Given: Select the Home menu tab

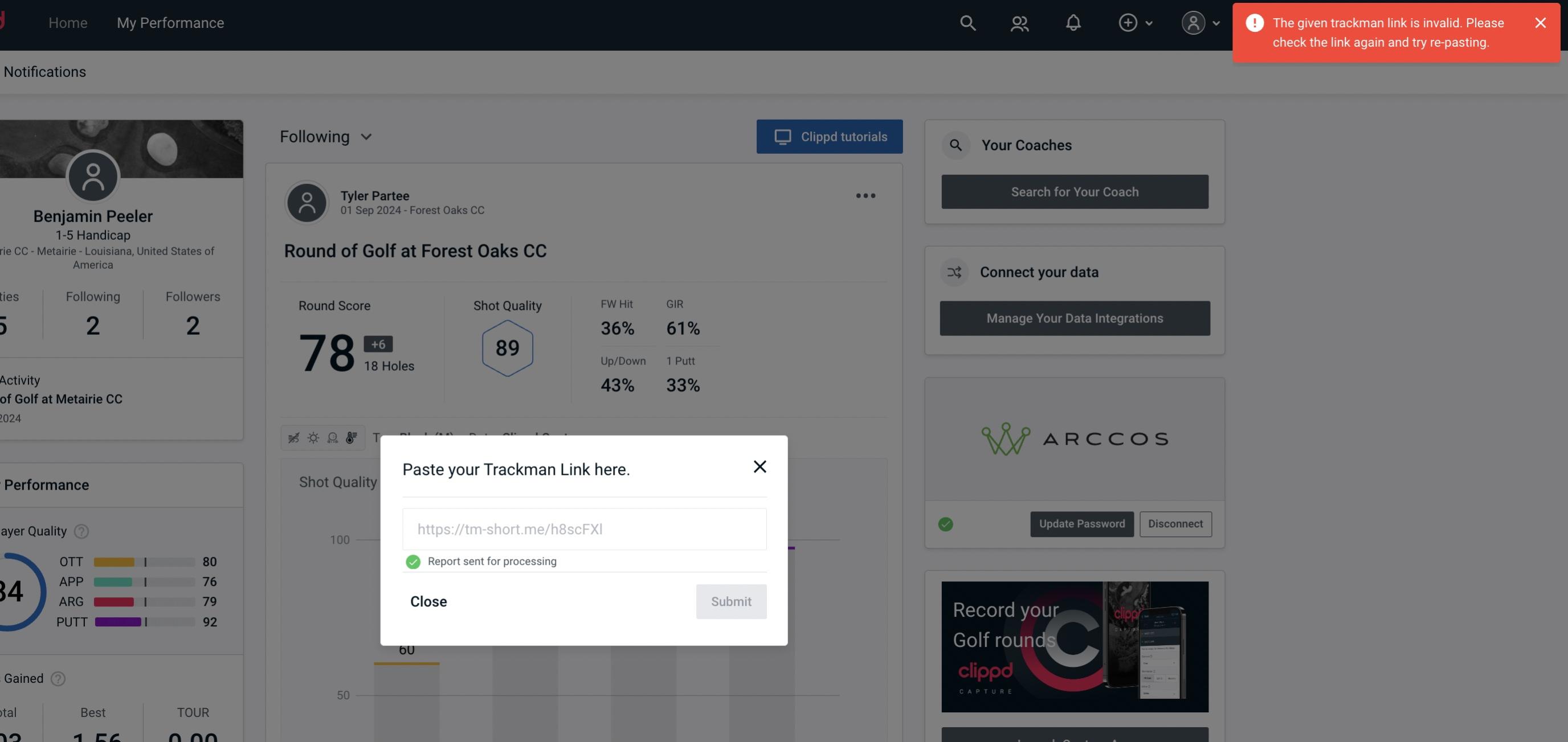Looking at the screenshot, I should coord(68,22).
